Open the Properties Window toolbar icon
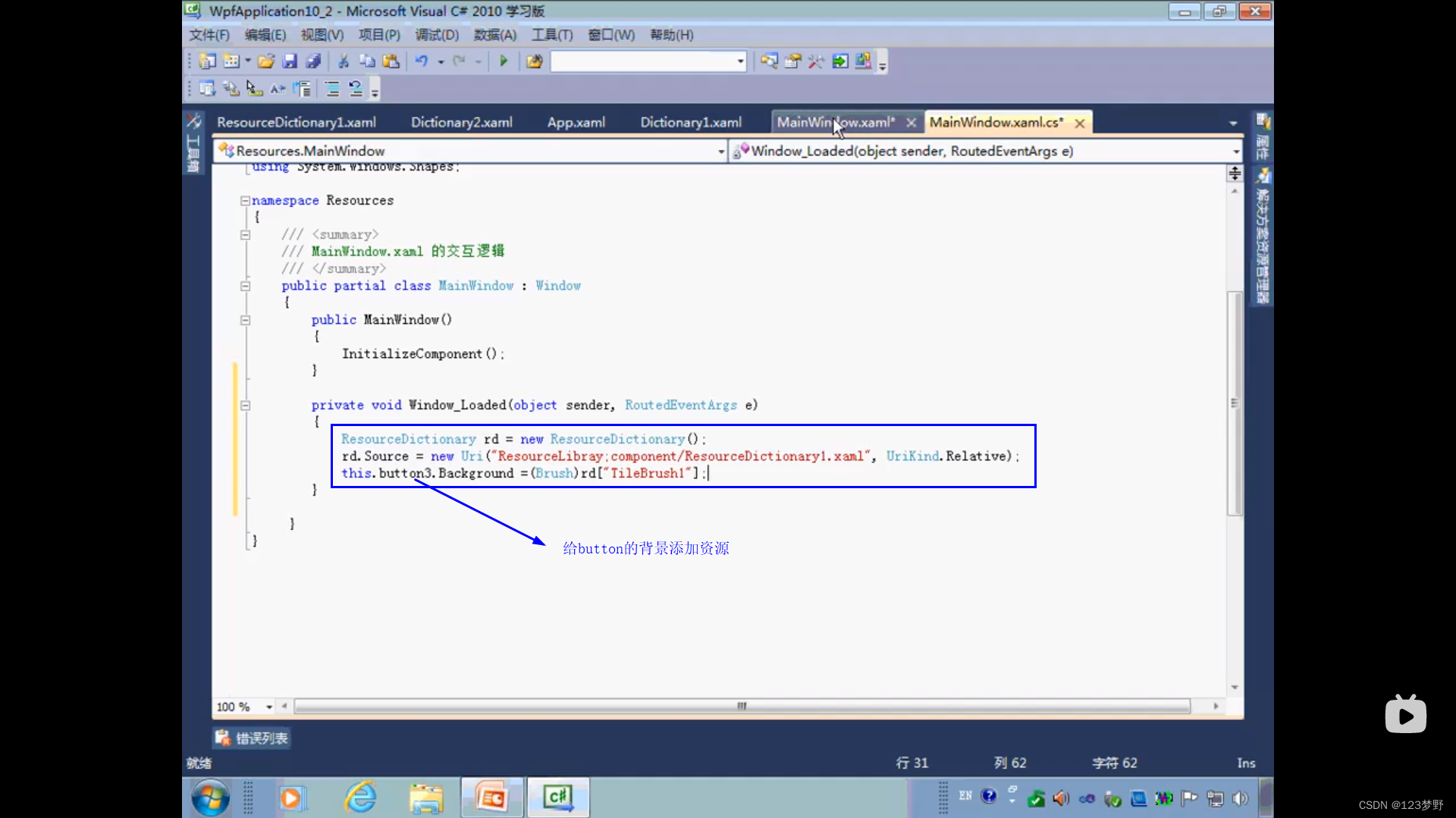 click(793, 61)
